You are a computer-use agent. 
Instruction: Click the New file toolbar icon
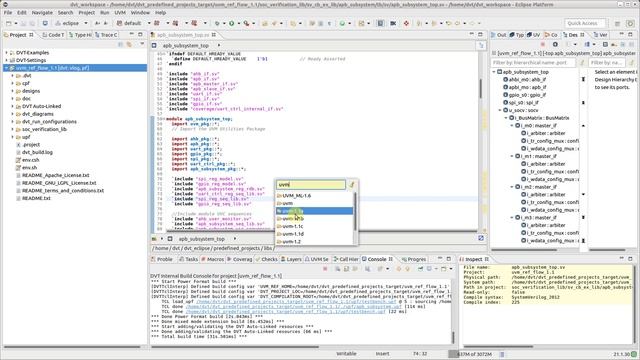pos(9,23)
